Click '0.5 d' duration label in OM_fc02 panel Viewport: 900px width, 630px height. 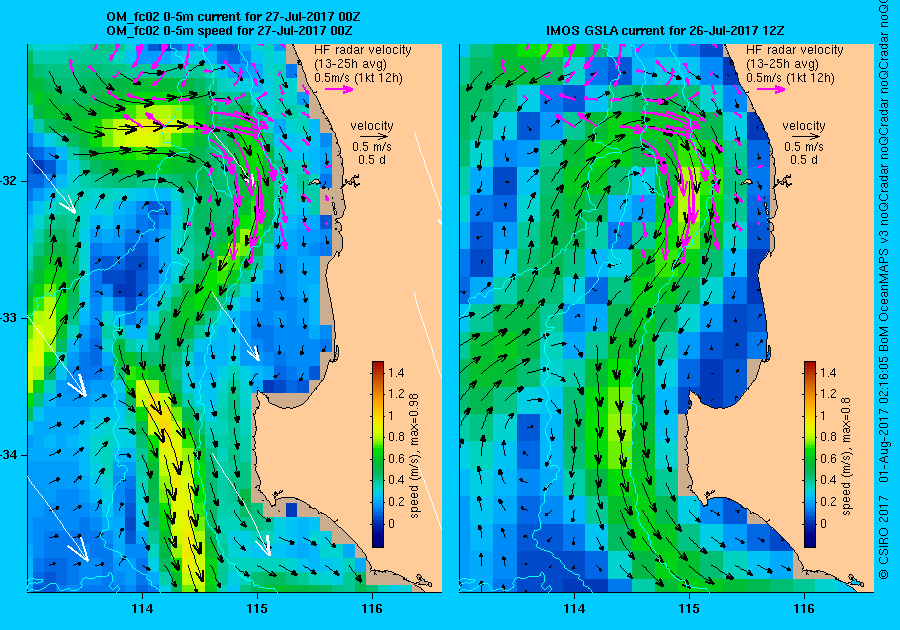(x=372, y=160)
